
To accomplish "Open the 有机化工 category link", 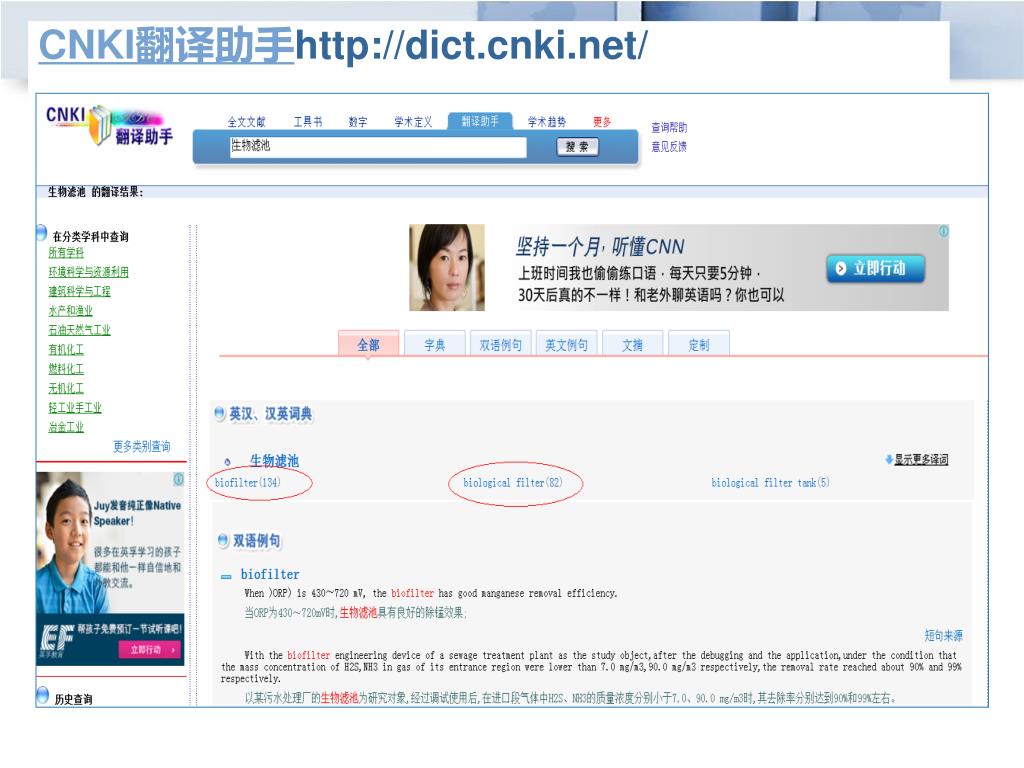I will tap(66, 349).
